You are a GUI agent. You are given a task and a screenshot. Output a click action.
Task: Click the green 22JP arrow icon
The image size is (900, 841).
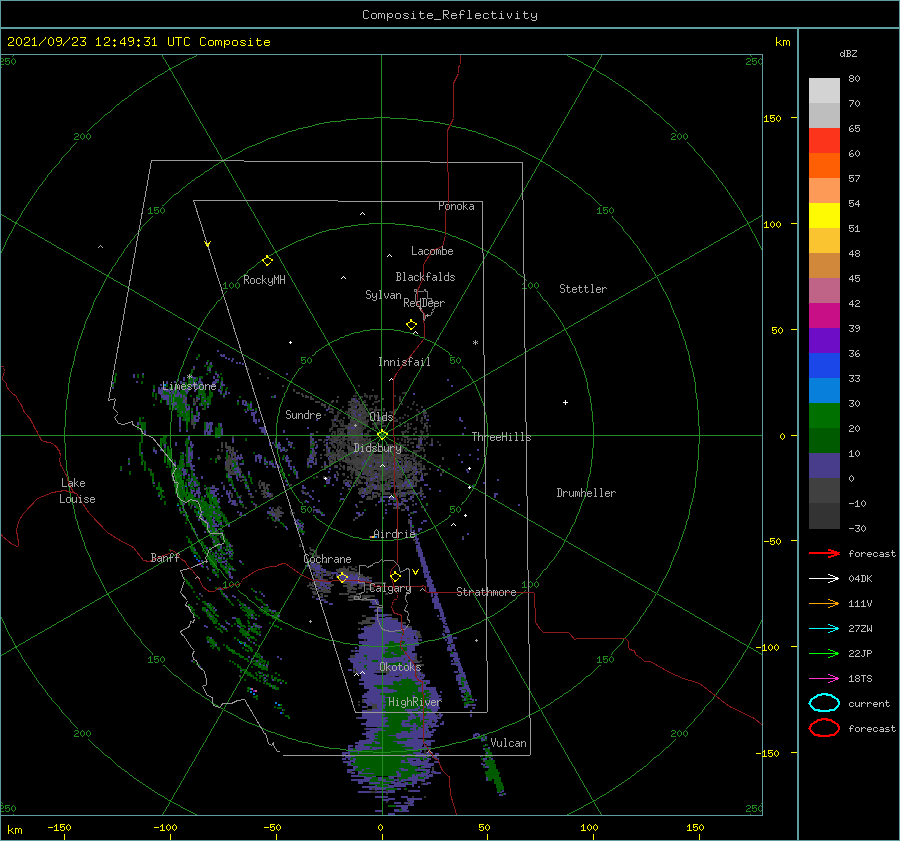point(824,653)
